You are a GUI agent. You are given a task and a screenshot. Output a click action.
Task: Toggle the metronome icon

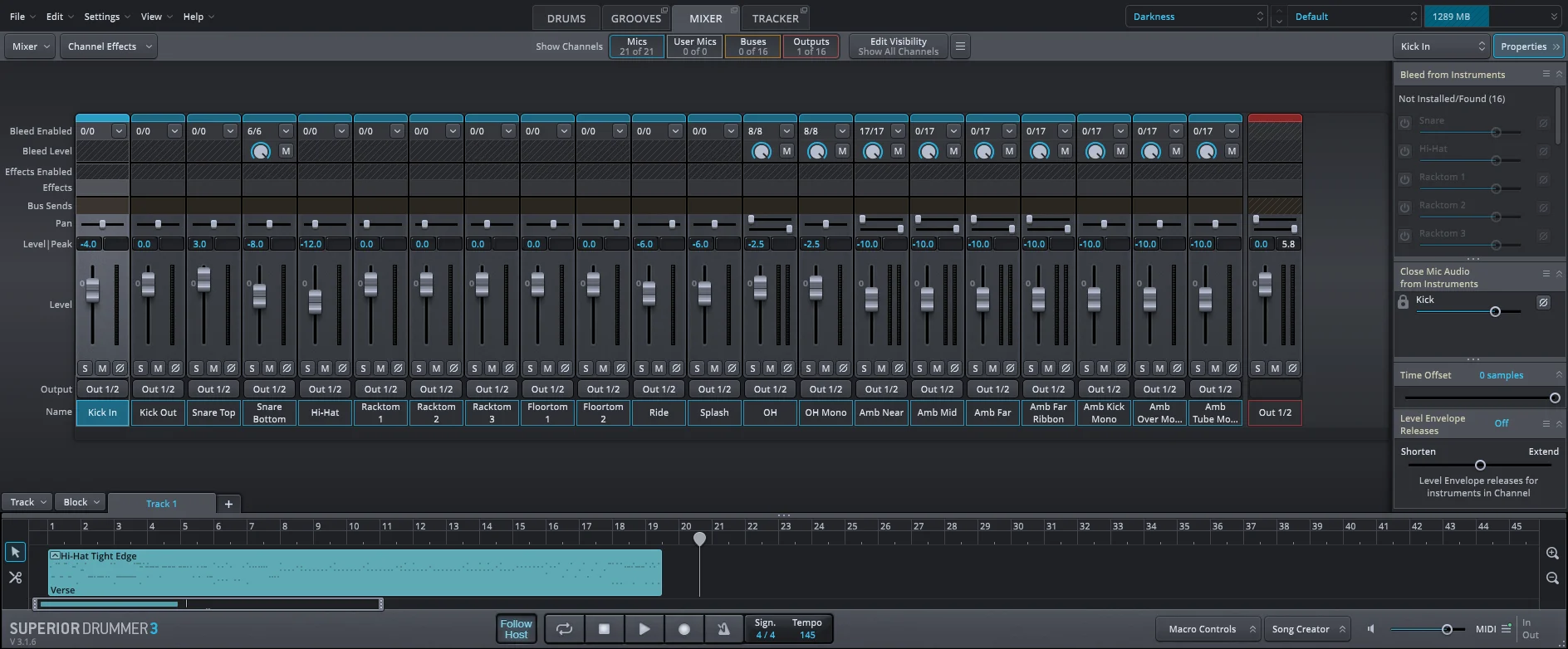pyautogui.click(x=724, y=629)
